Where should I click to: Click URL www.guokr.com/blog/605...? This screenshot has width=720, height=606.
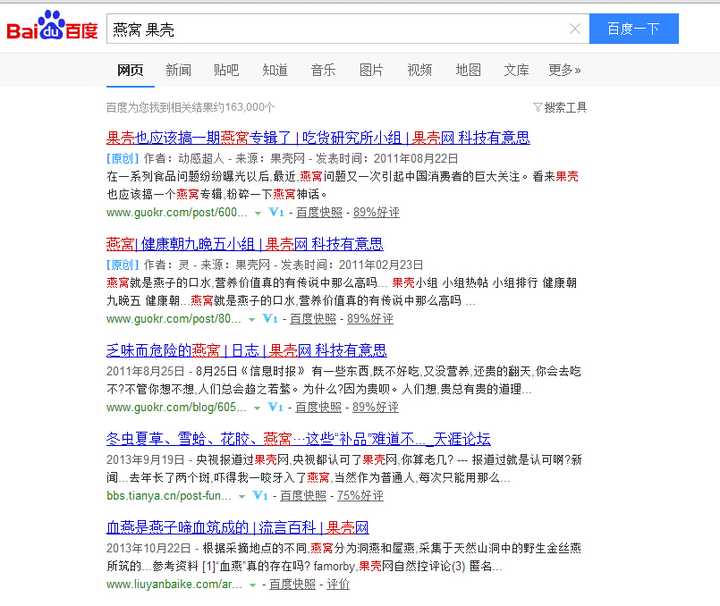coord(176,408)
